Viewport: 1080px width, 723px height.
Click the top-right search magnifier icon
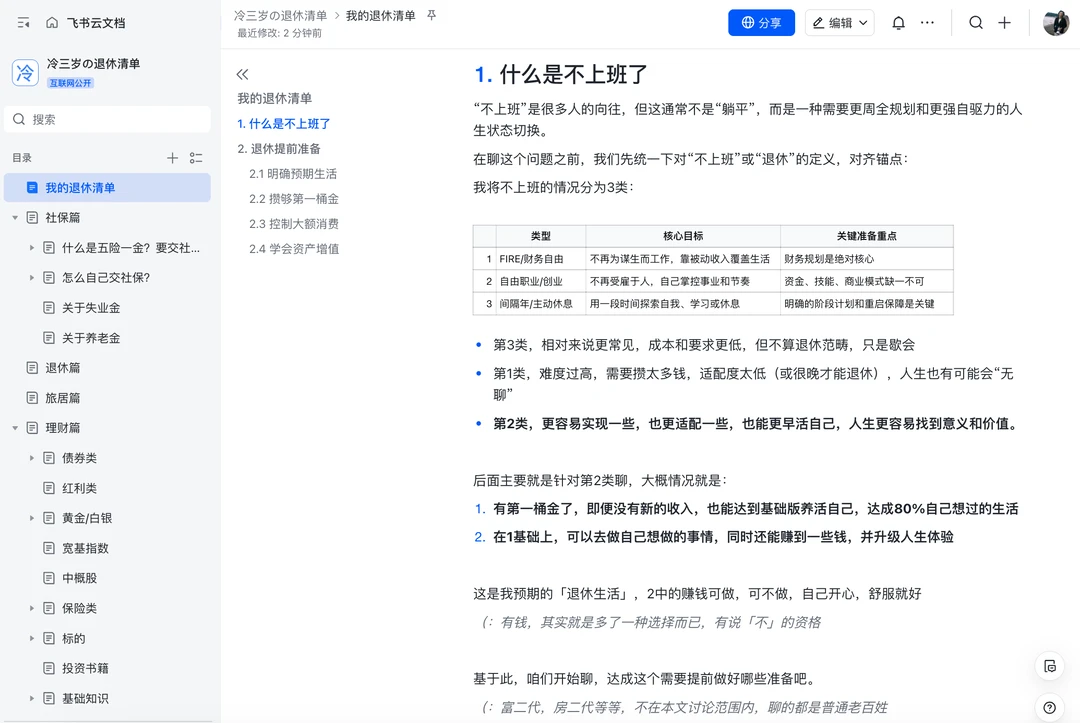976,23
